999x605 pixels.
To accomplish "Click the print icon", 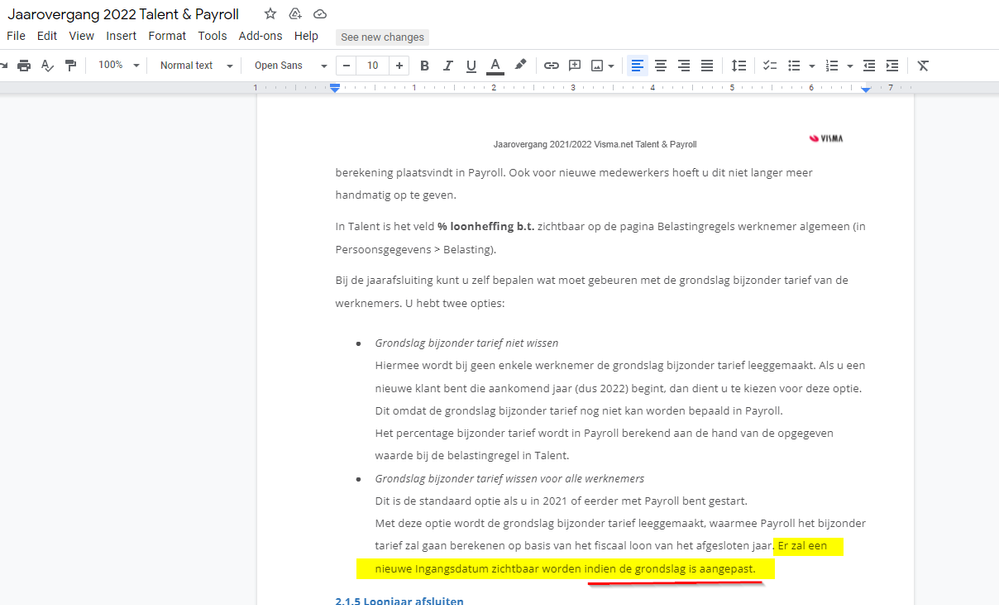I will tap(24, 66).
